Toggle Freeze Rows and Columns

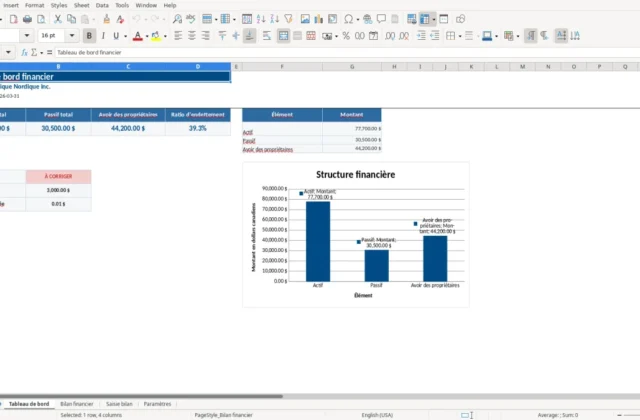click(425, 19)
